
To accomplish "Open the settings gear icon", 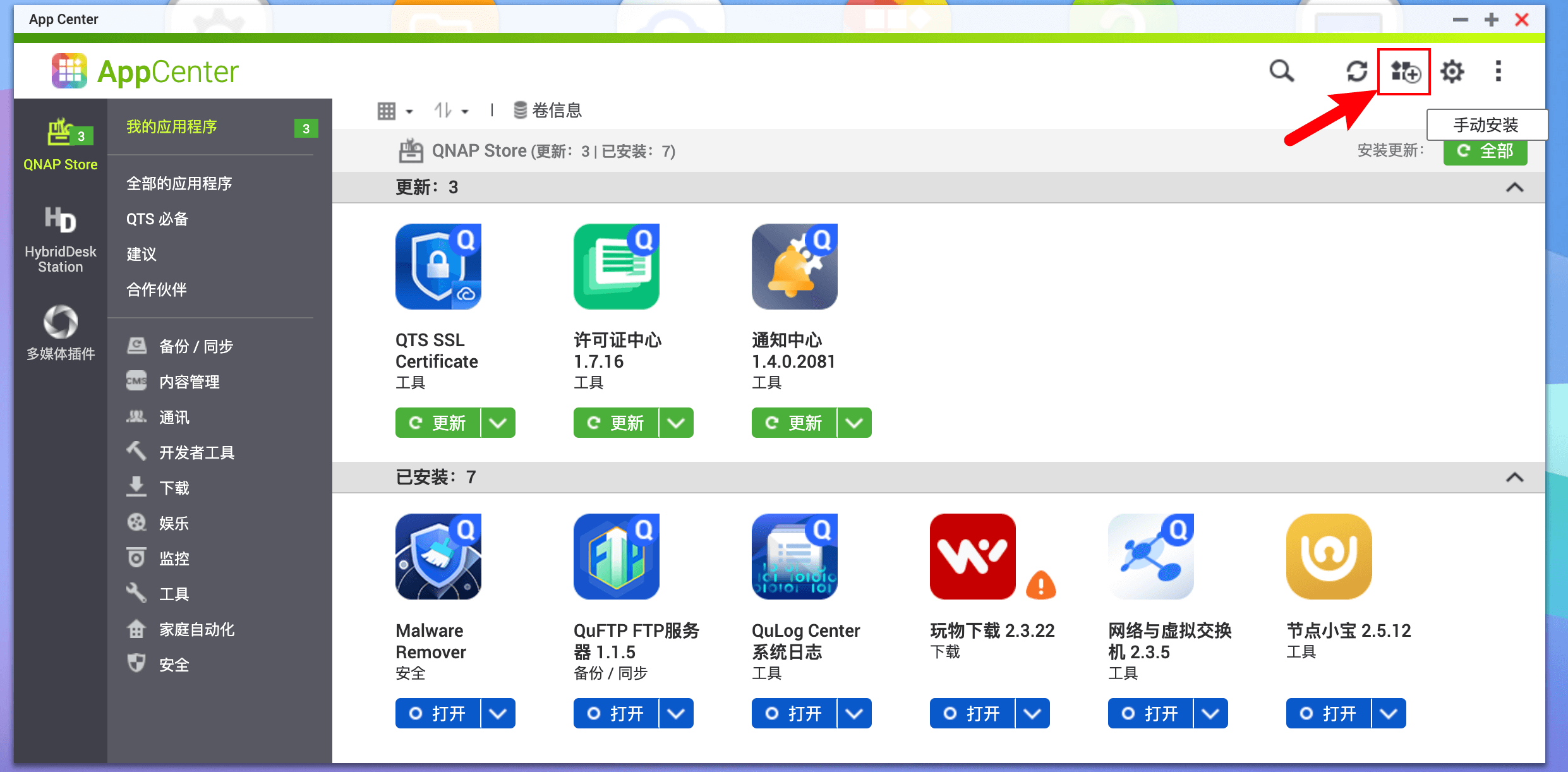I will (1452, 71).
